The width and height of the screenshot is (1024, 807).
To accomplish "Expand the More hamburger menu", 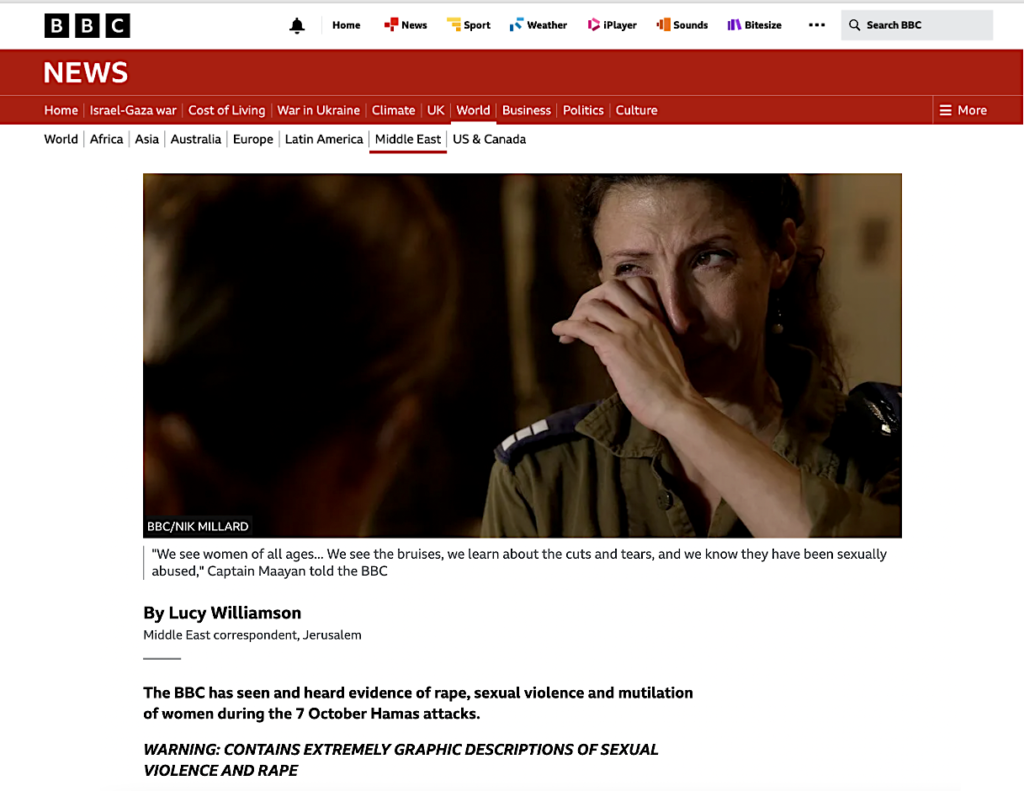I will coord(963,110).
